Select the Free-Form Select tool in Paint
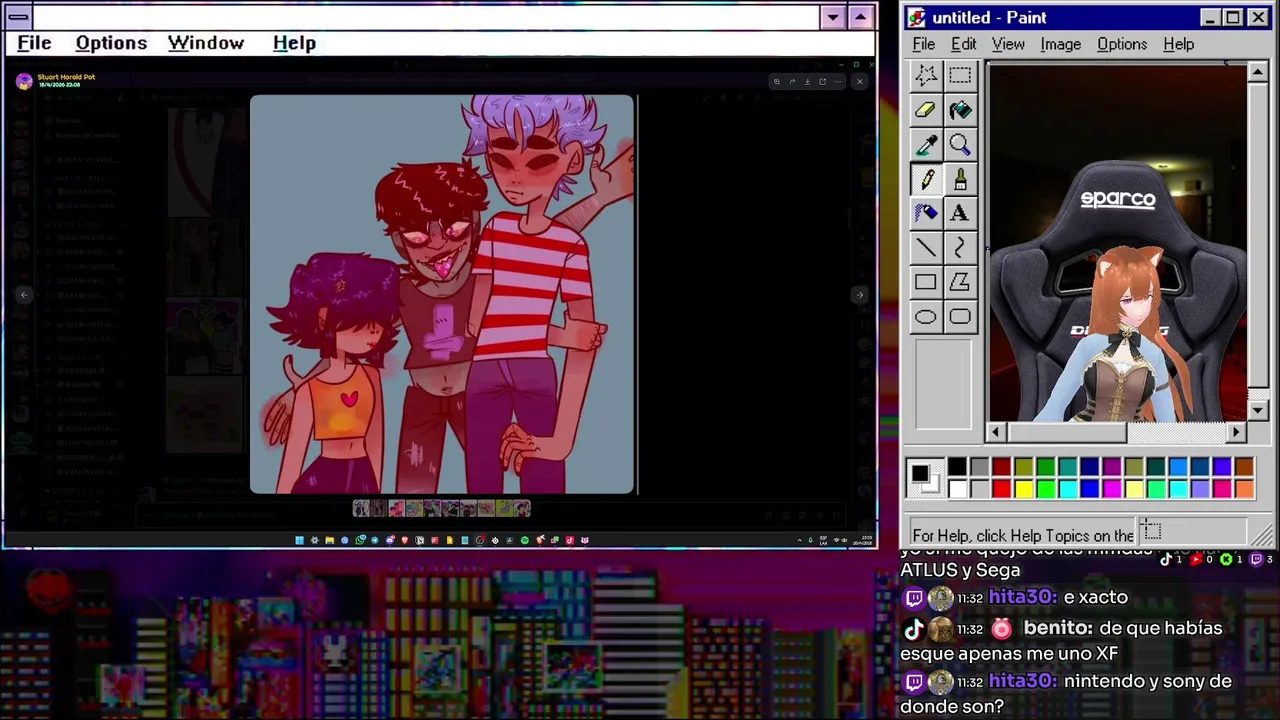The height and width of the screenshot is (720, 1280). pyautogui.click(x=926, y=76)
